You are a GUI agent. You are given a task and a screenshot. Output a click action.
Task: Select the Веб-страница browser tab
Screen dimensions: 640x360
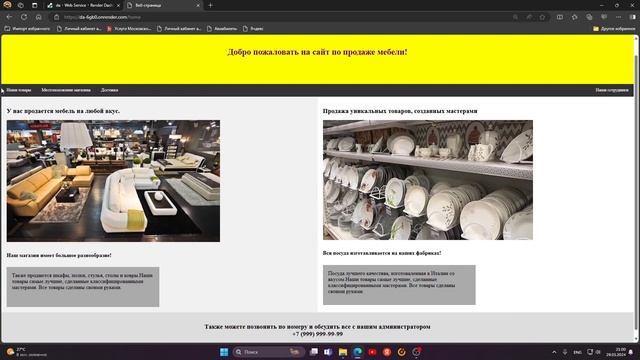(163, 5)
